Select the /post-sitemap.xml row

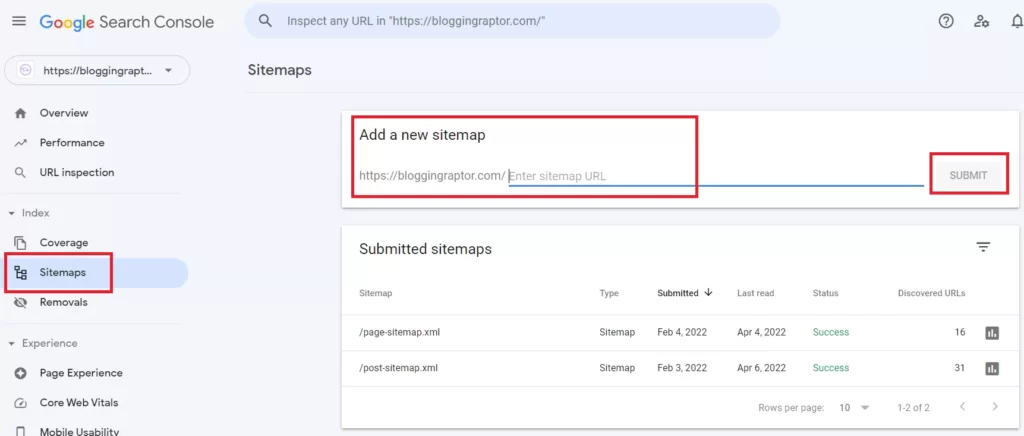pyautogui.click(x=679, y=369)
